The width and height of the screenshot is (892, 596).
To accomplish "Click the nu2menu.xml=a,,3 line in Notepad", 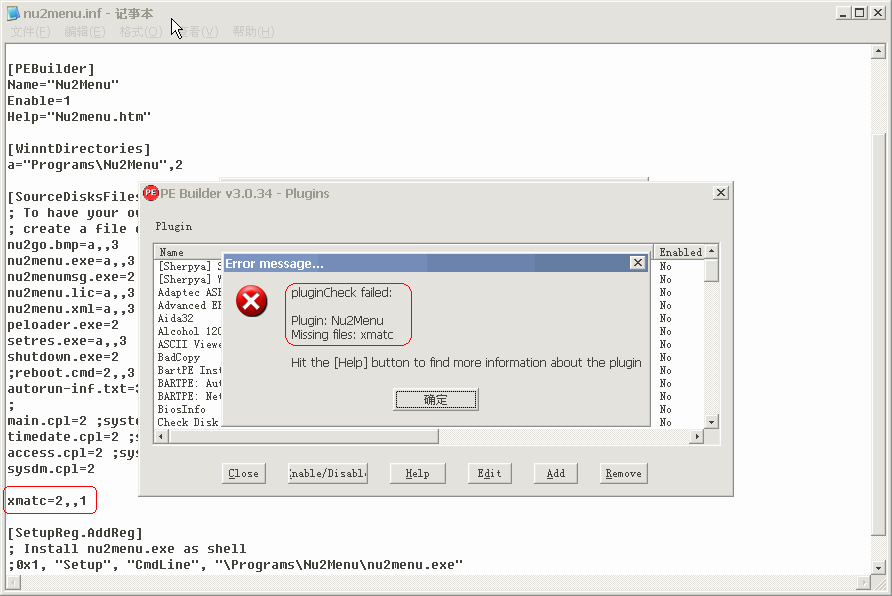I will tap(71, 309).
